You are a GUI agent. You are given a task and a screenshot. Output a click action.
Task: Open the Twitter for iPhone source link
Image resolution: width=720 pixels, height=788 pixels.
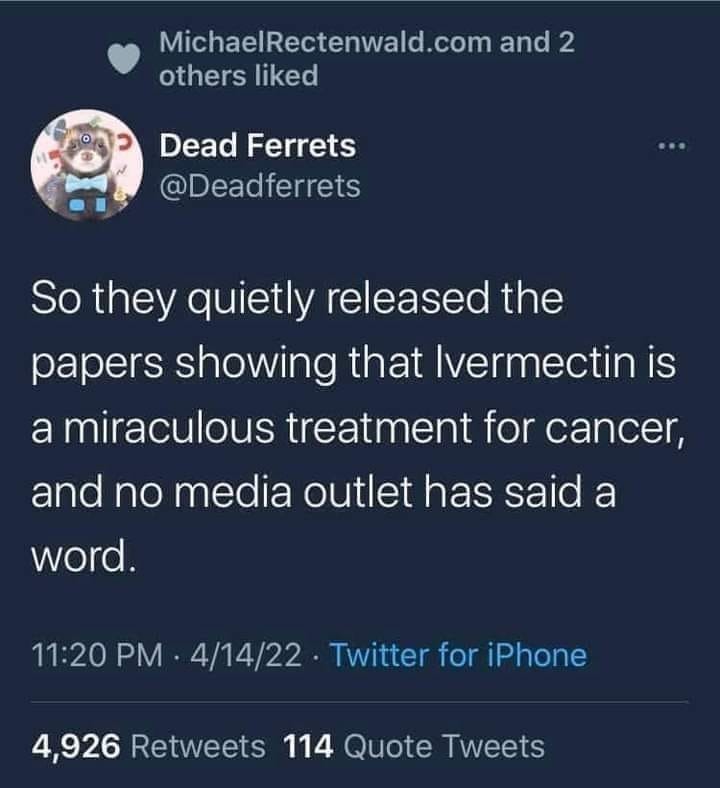(458, 655)
